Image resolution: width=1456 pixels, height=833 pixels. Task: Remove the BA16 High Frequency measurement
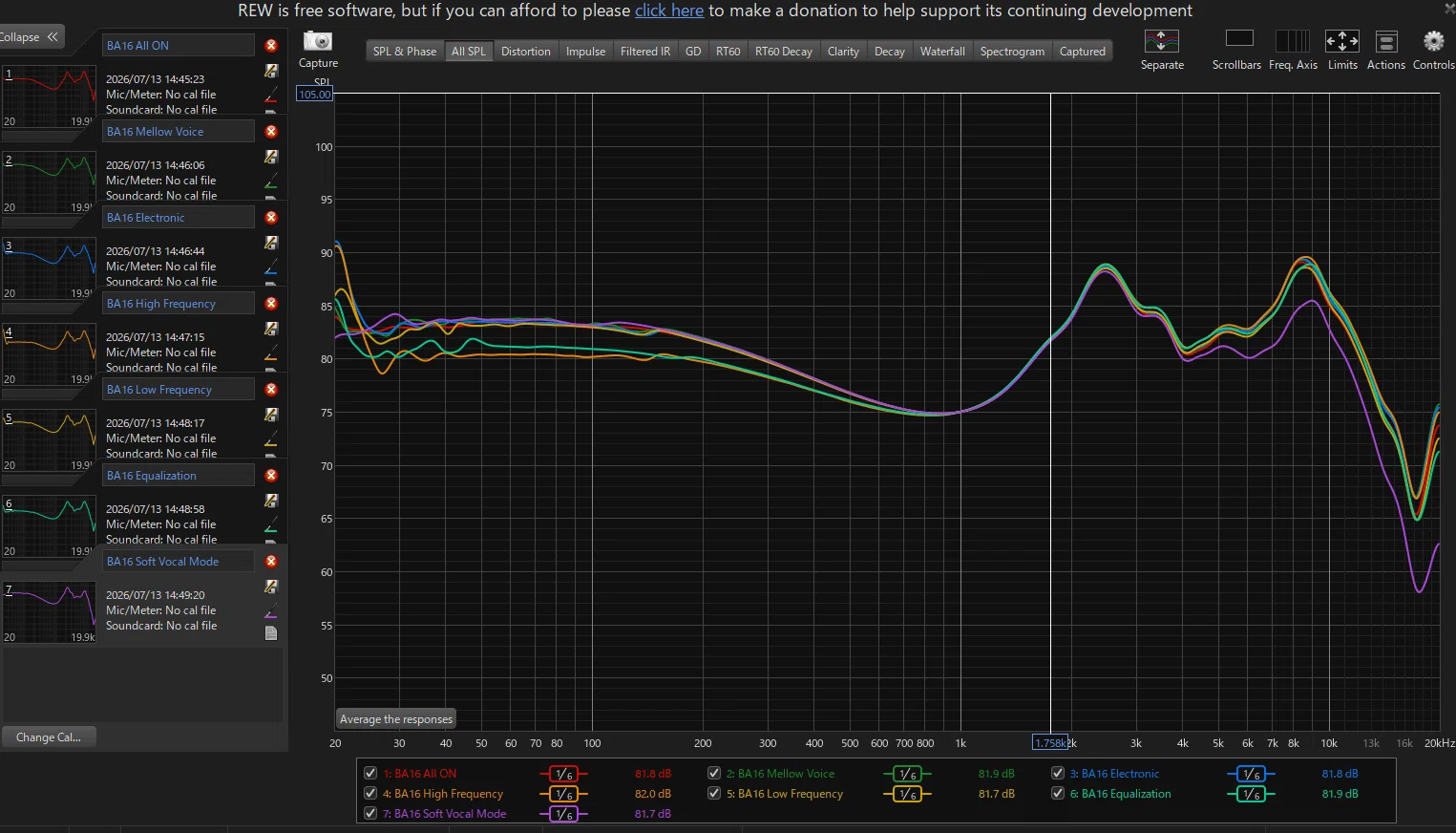point(271,304)
